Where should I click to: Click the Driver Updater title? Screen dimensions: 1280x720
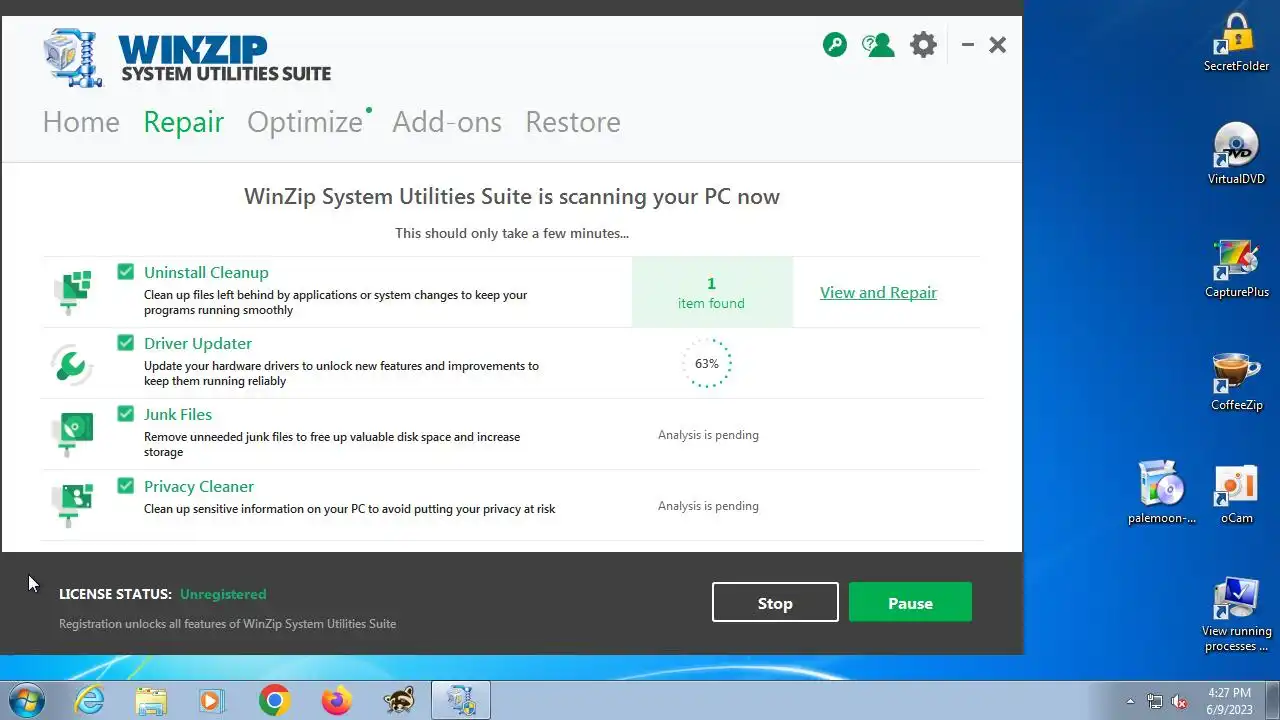pos(198,343)
